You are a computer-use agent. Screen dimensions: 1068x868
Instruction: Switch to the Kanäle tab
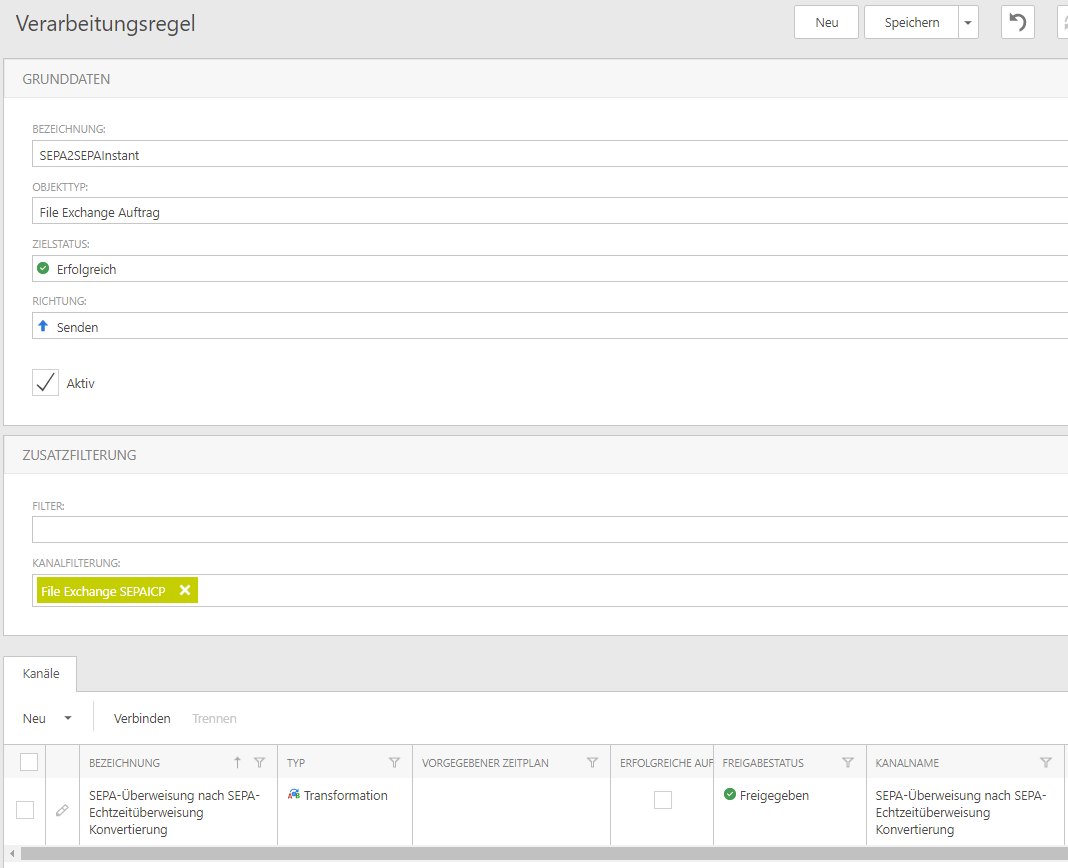point(41,673)
